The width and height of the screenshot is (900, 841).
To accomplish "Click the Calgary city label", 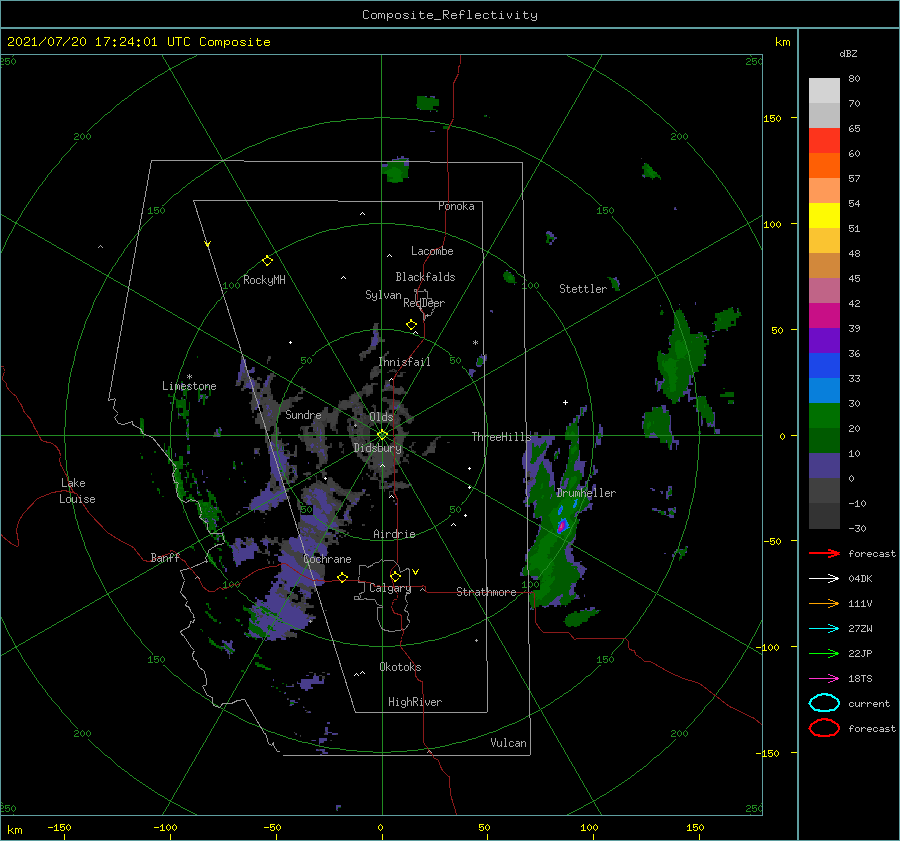I will pyautogui.click(x=390, y=588).
